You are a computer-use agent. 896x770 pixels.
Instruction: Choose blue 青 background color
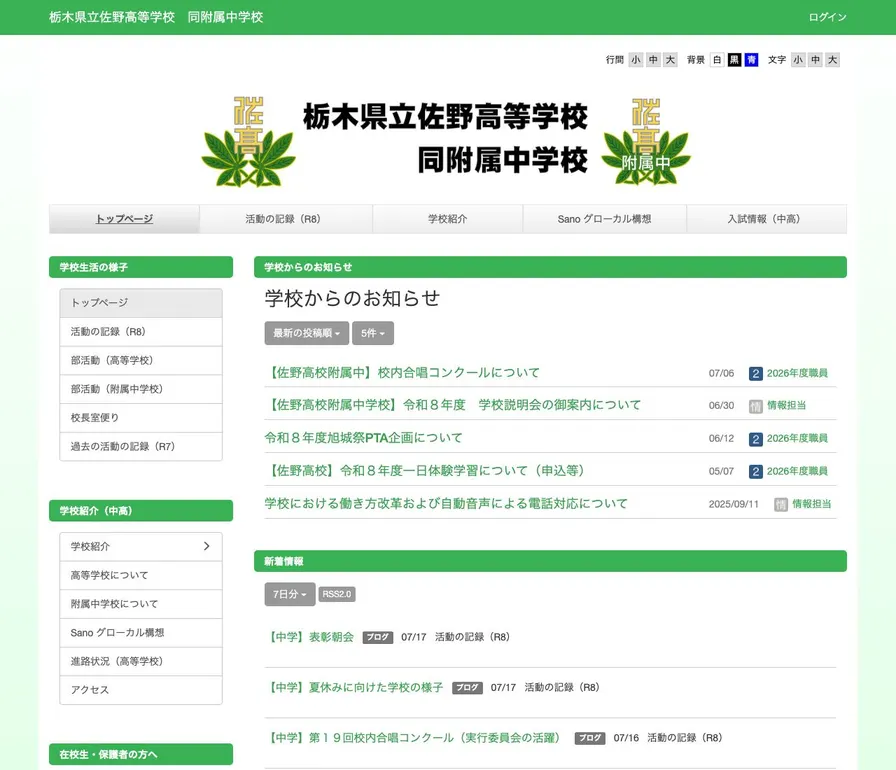click(751, 59)
